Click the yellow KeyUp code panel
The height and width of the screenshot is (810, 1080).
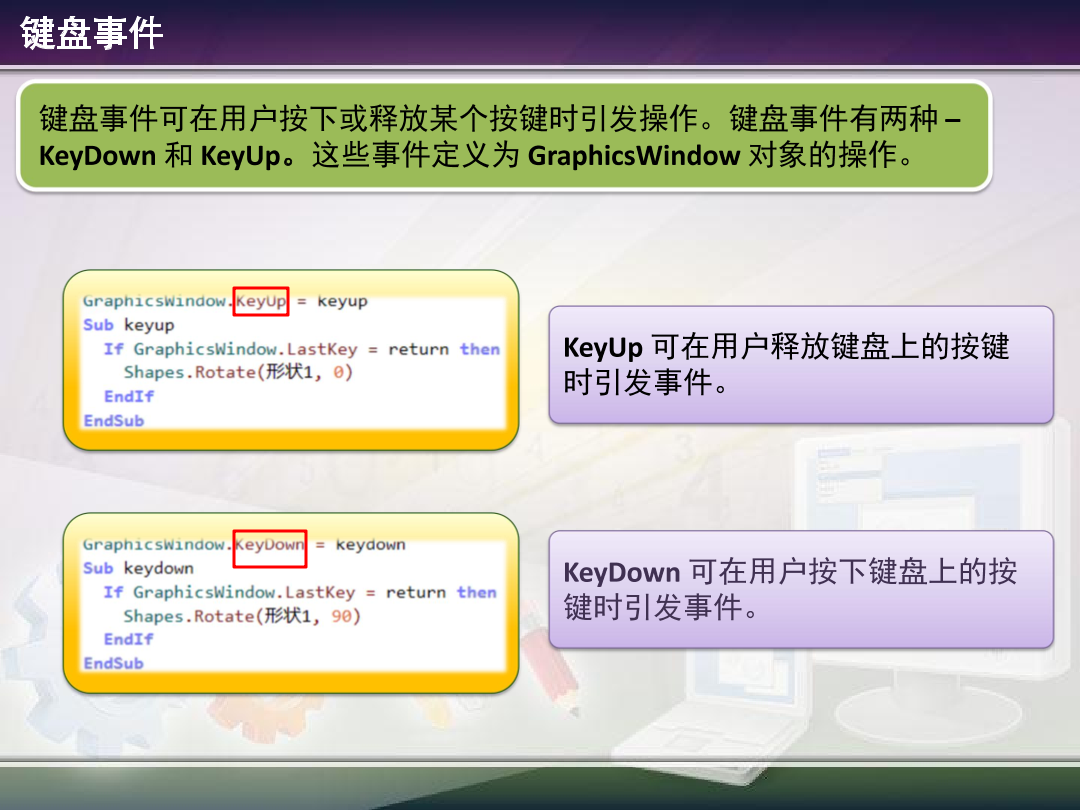(x=290, y=360)
